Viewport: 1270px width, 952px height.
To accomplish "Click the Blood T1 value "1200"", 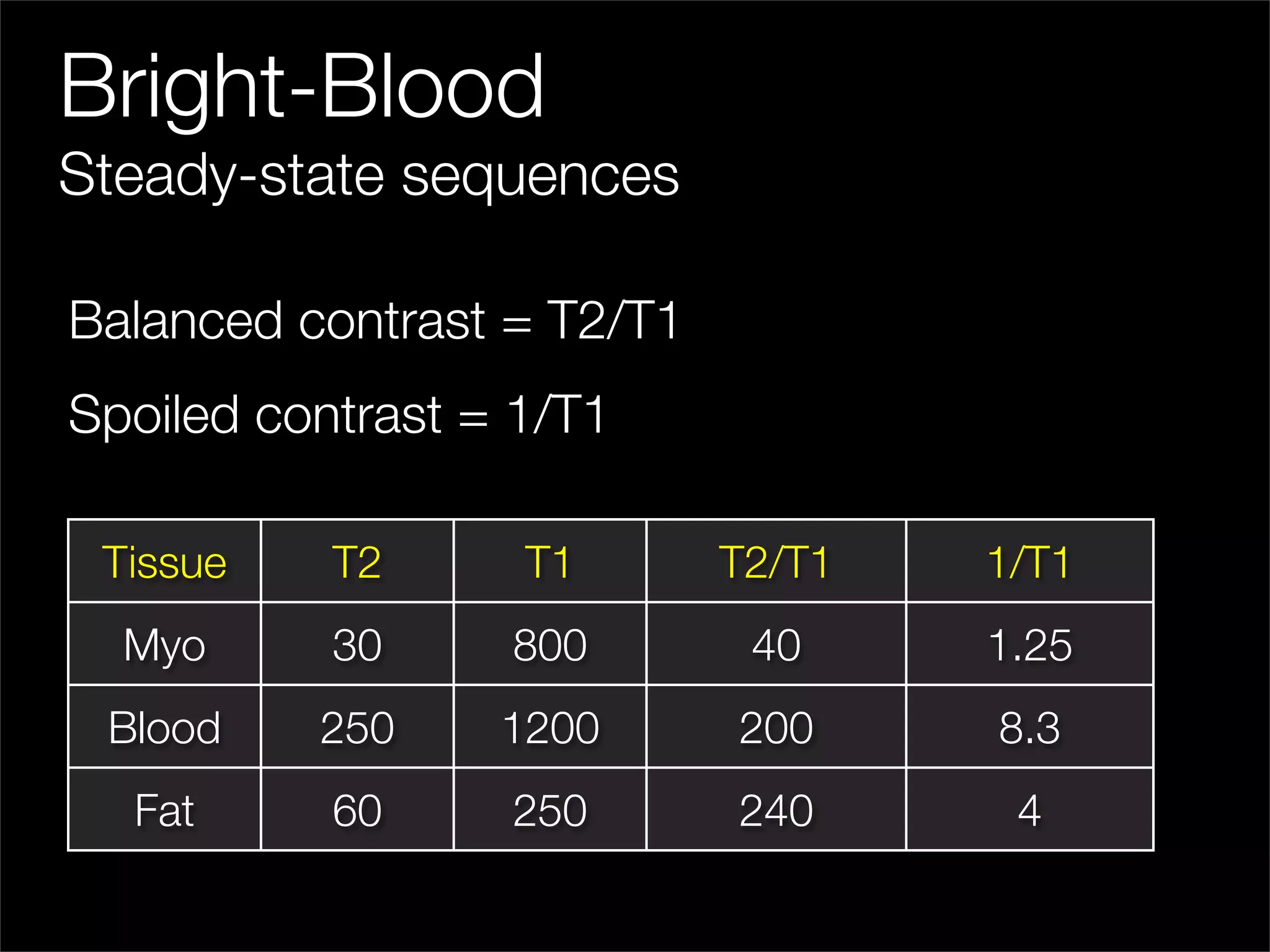I will (x=551, y=728).
